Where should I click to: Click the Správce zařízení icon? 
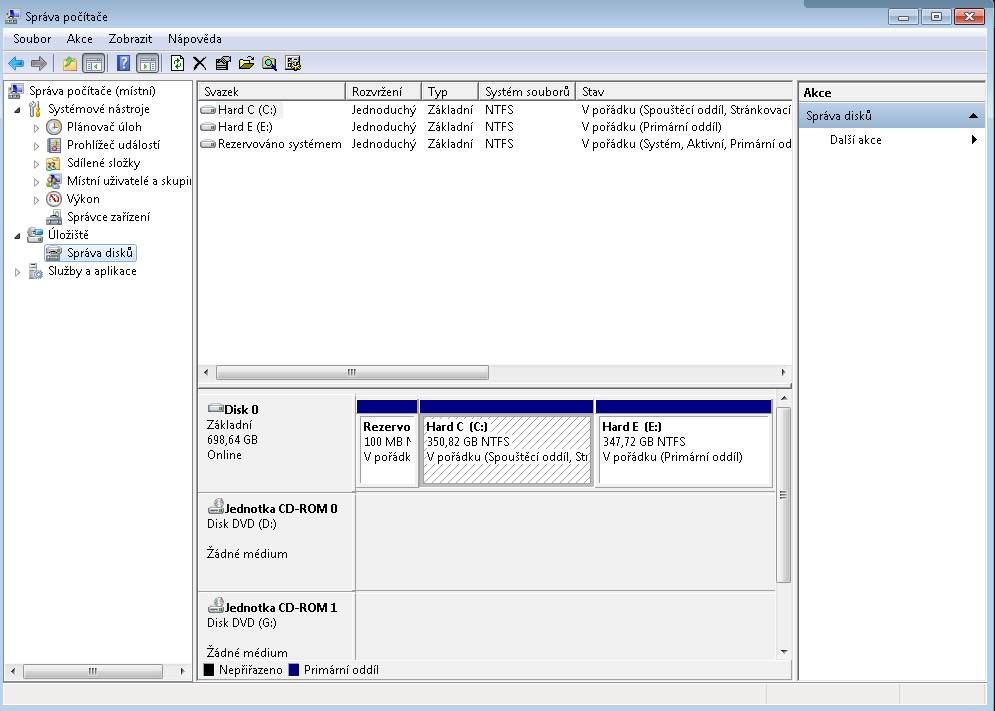pos(54,217)
